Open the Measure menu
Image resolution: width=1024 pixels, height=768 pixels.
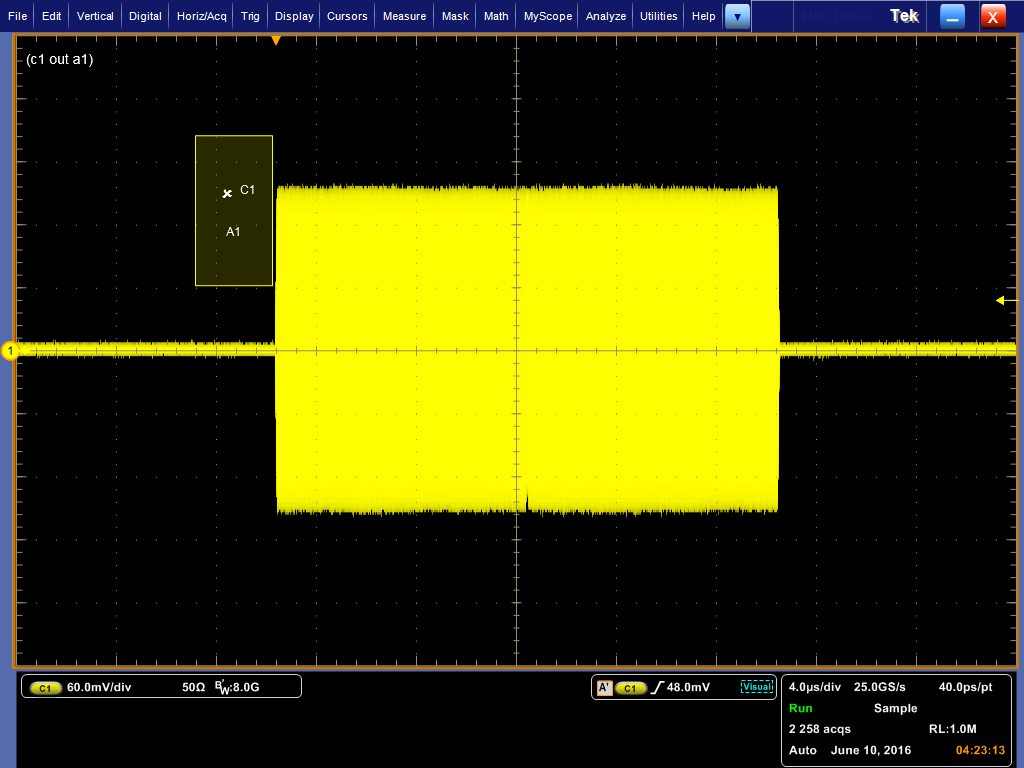(404, 16)
